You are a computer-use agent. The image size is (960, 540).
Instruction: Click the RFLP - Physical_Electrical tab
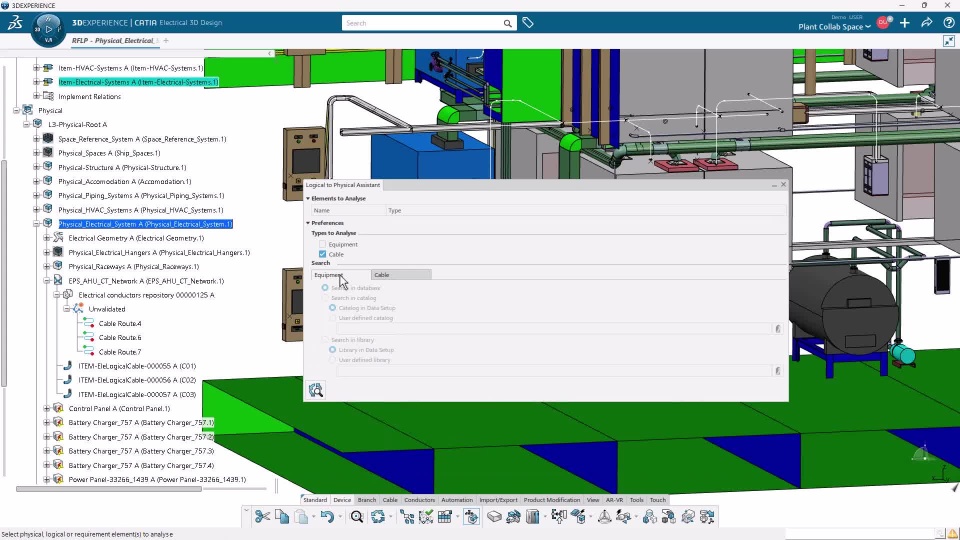click(x=114, y=40)
